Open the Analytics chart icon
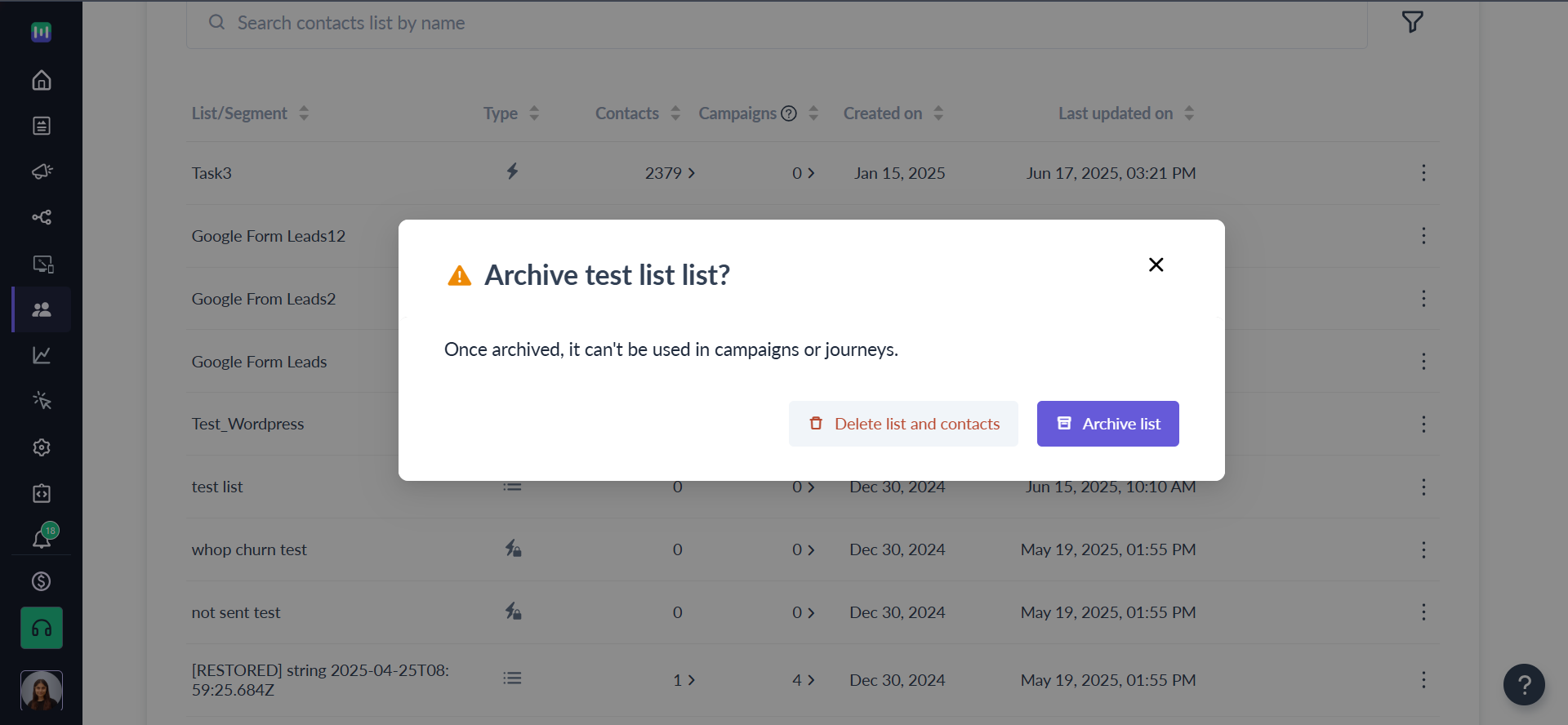1568x725 pixels. 42,355
